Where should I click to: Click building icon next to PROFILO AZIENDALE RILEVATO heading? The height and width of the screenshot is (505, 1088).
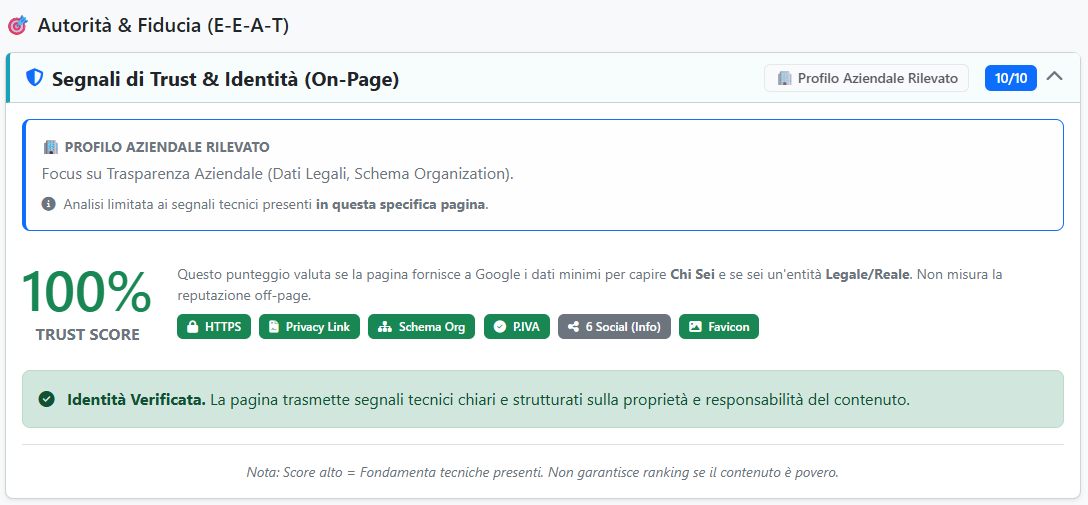point(50,147)
